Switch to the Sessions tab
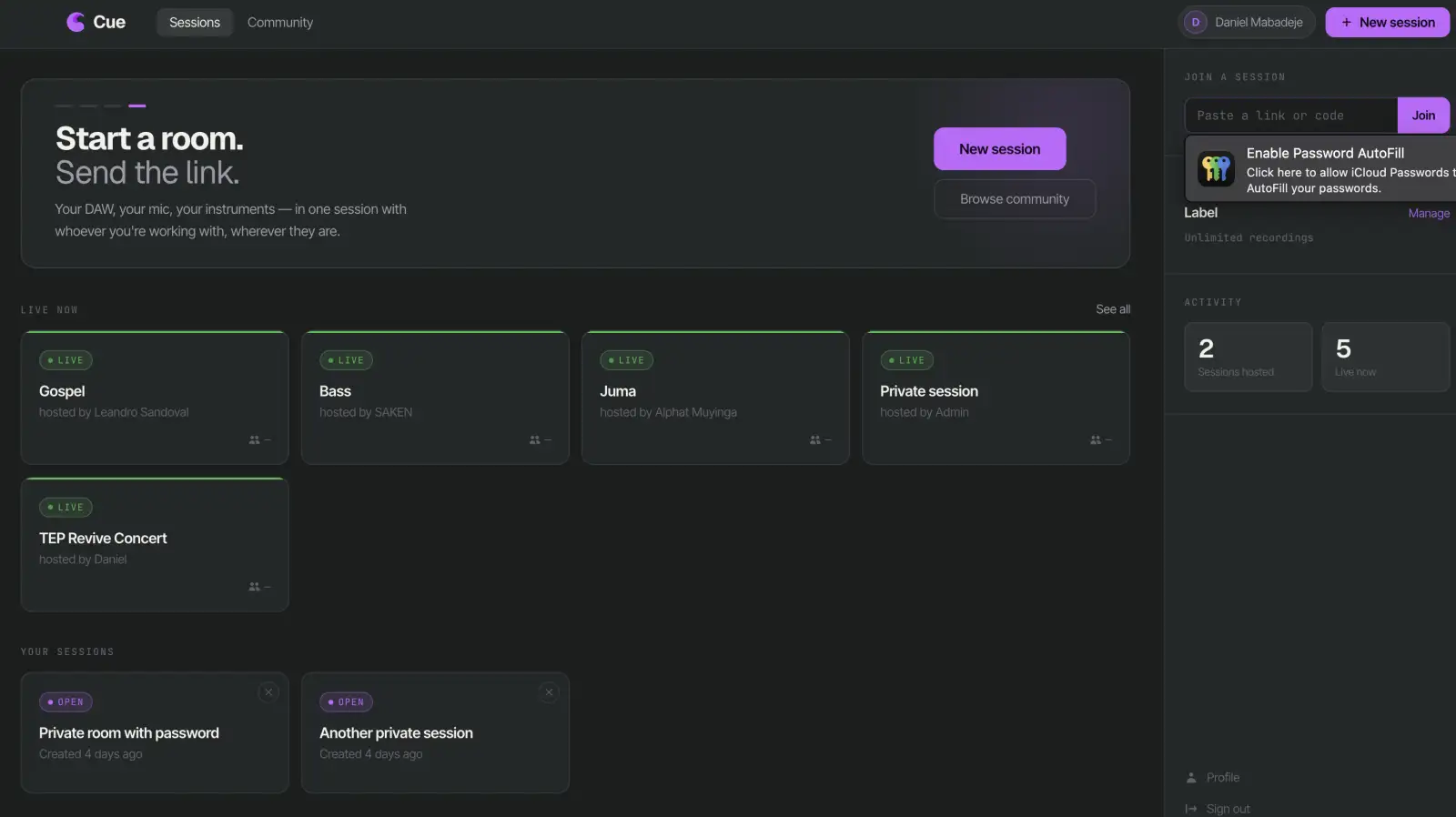Viewport: 1456px width, 817px height. pyautogui.click(x=195, y=22)
